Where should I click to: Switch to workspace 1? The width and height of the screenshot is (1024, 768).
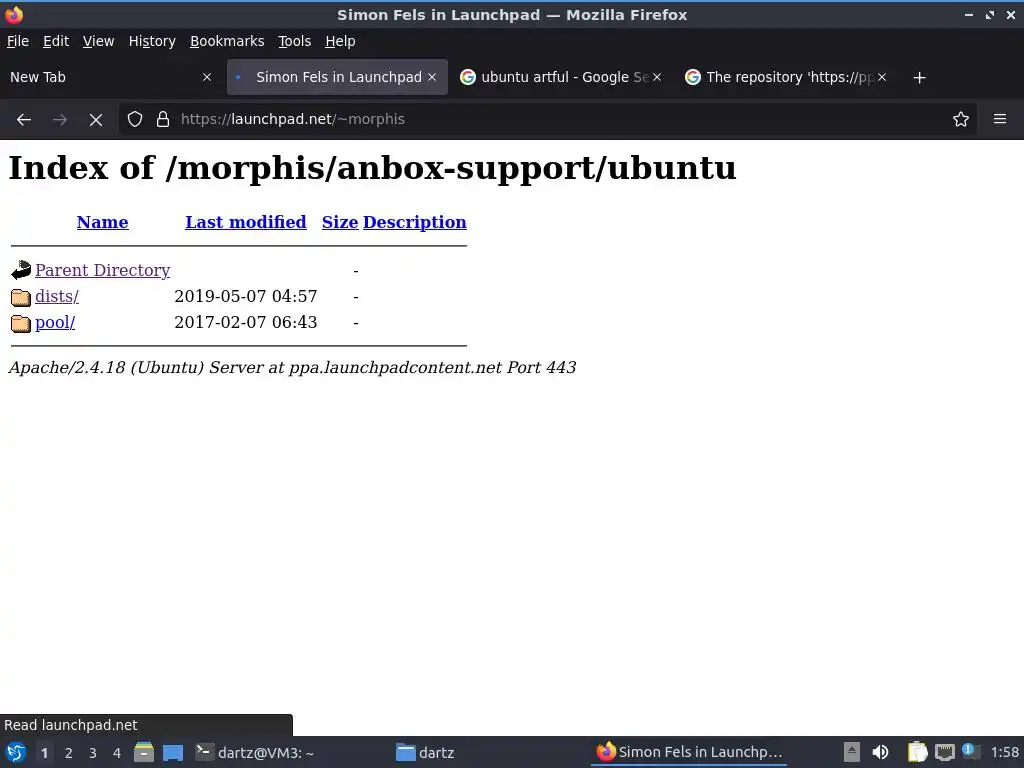pyautogui.click(x=44, y=753)
